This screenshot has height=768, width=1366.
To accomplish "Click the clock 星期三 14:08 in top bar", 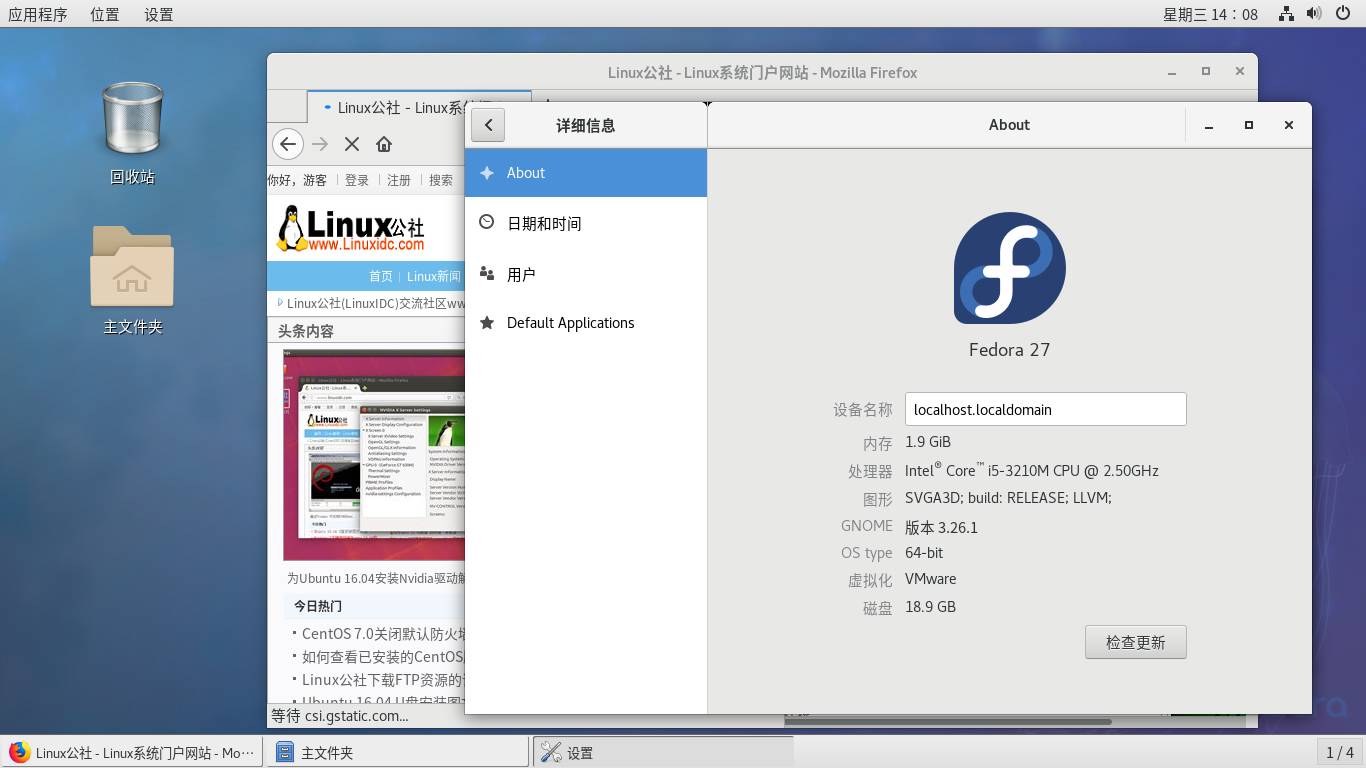I will pos(1210,14).
